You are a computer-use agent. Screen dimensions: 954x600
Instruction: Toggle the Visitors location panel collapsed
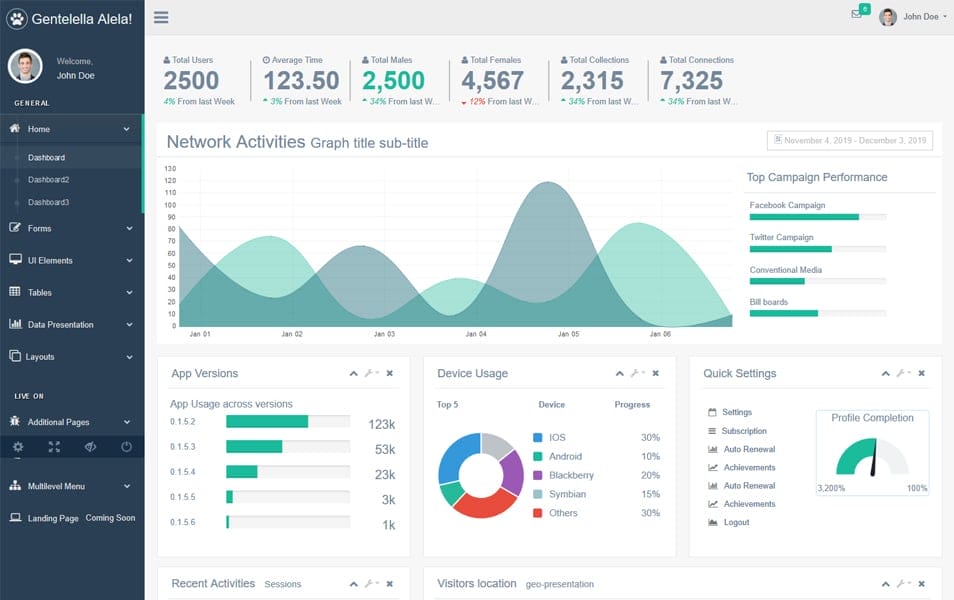(885, 583)
